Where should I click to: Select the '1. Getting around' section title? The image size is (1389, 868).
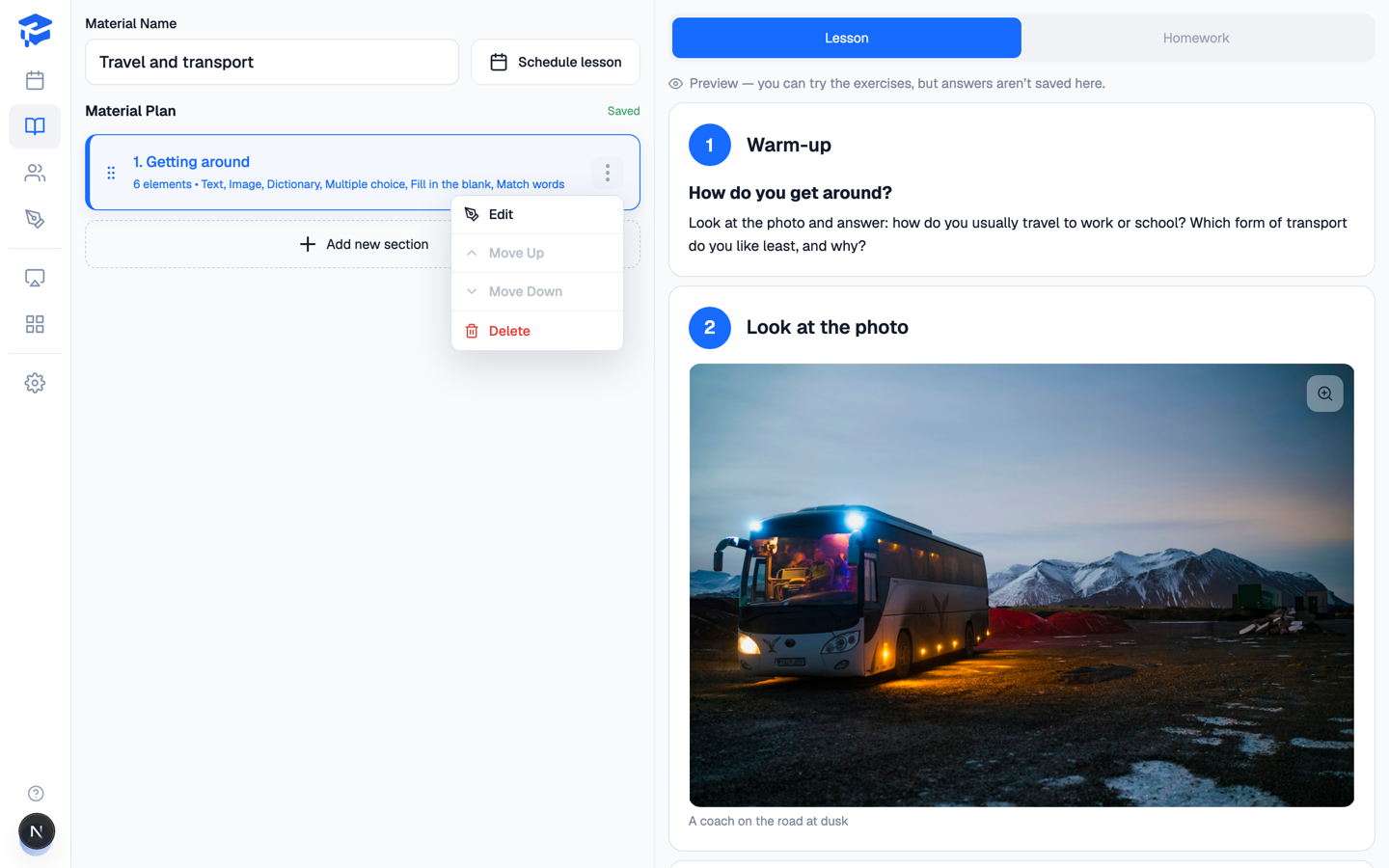coord(191,162)
